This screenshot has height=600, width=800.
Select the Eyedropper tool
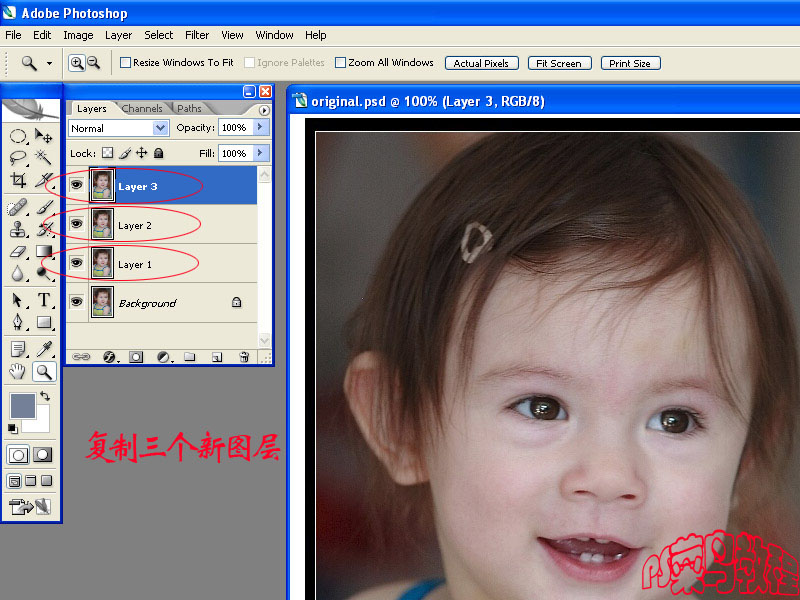[43, 349]
